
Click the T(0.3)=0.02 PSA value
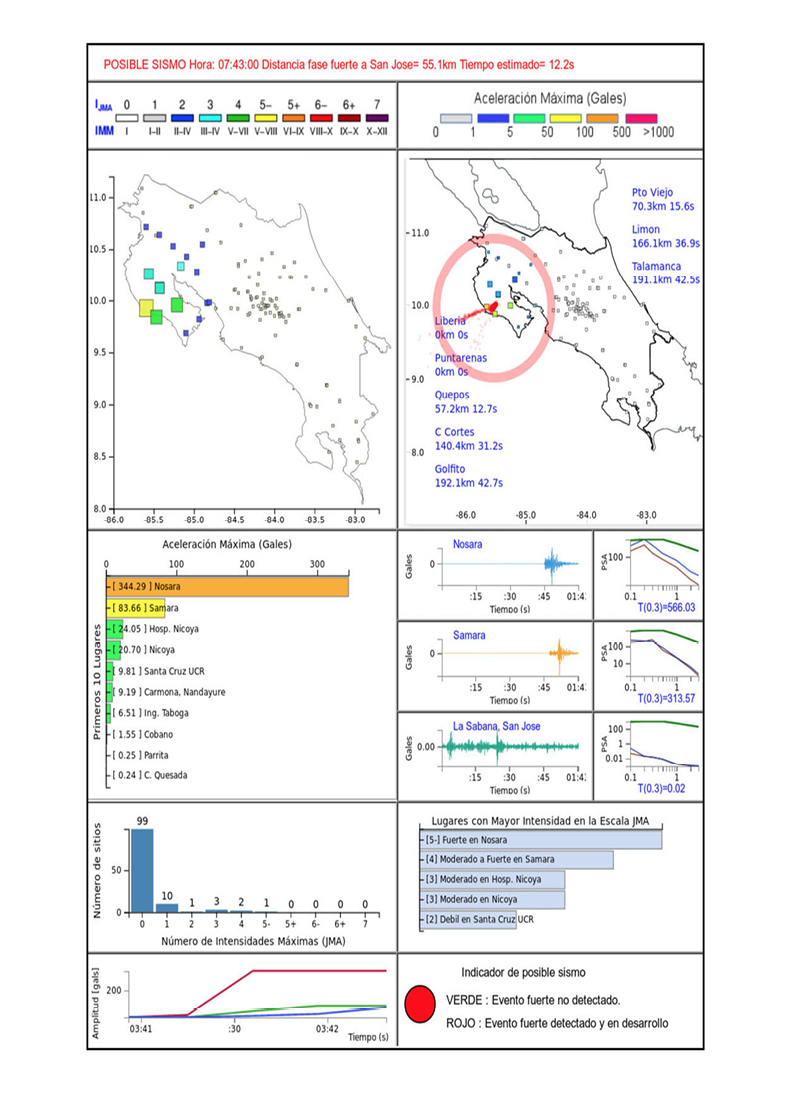(x=661, y=789)
